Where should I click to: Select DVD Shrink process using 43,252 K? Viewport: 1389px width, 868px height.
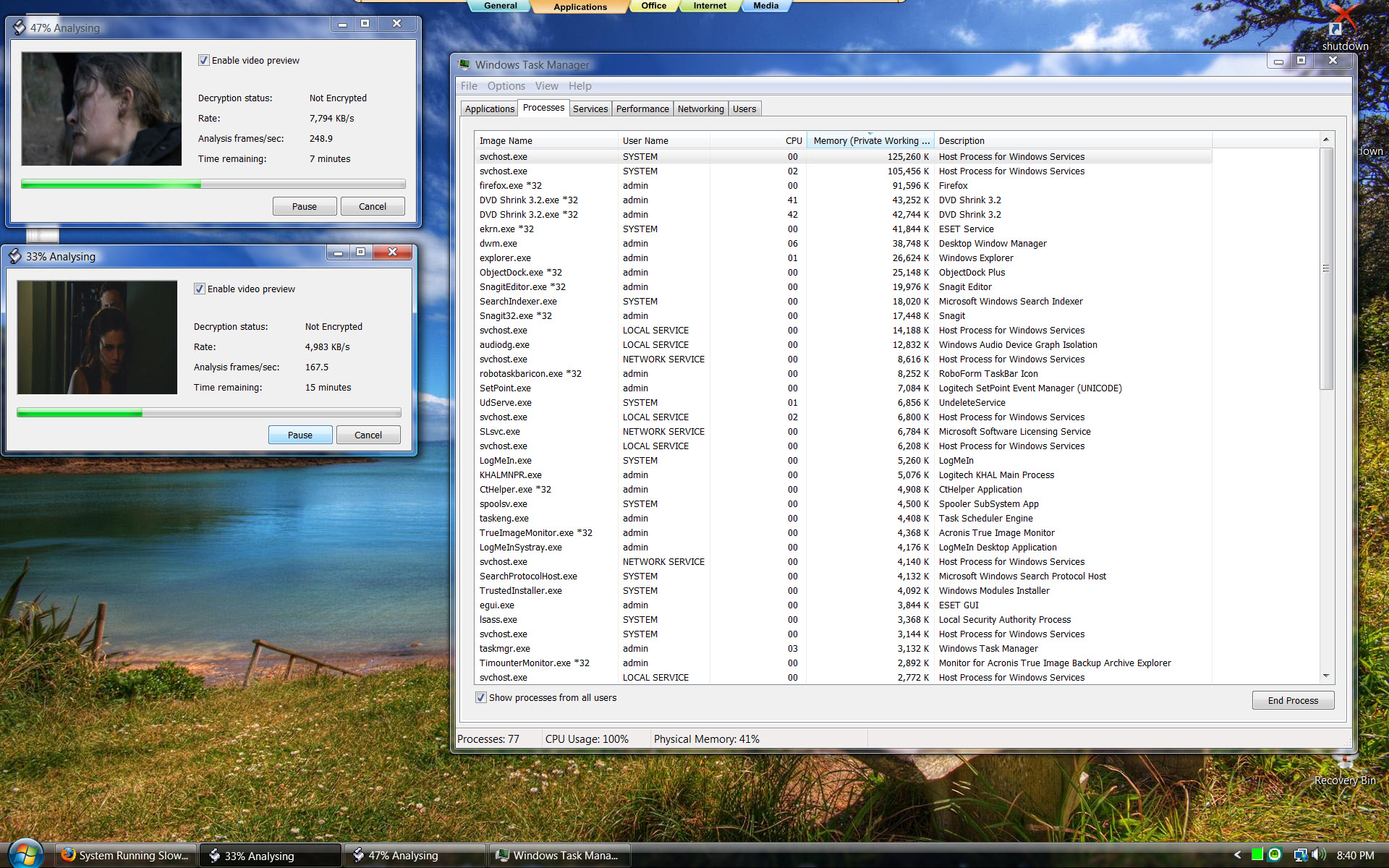pyautogui.click(x=844, y=200)
